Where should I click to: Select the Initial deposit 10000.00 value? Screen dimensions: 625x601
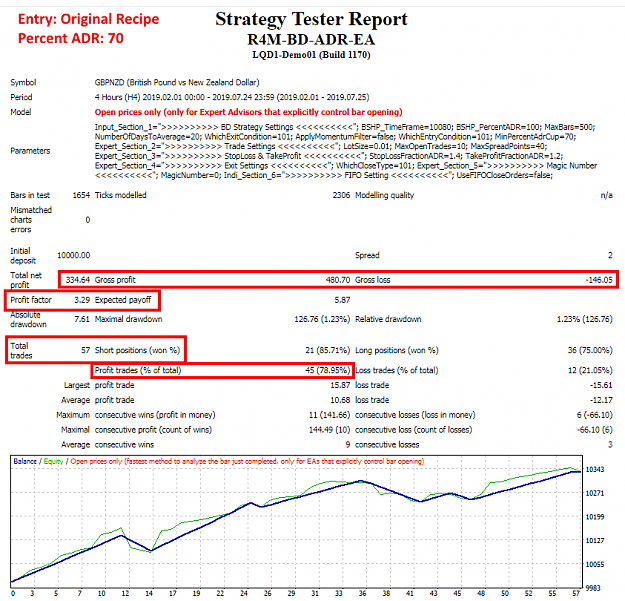click(74, 255)
